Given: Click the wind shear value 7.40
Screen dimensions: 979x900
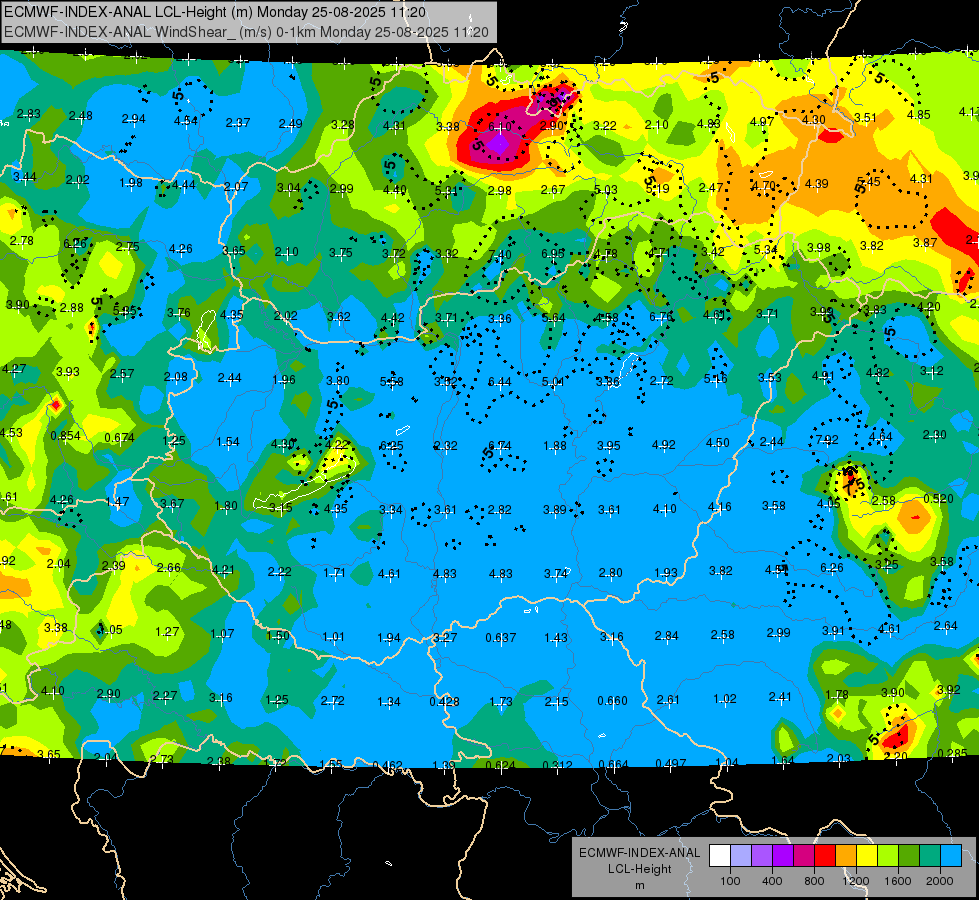Looking at the screenshot, I should click(499, 254).
